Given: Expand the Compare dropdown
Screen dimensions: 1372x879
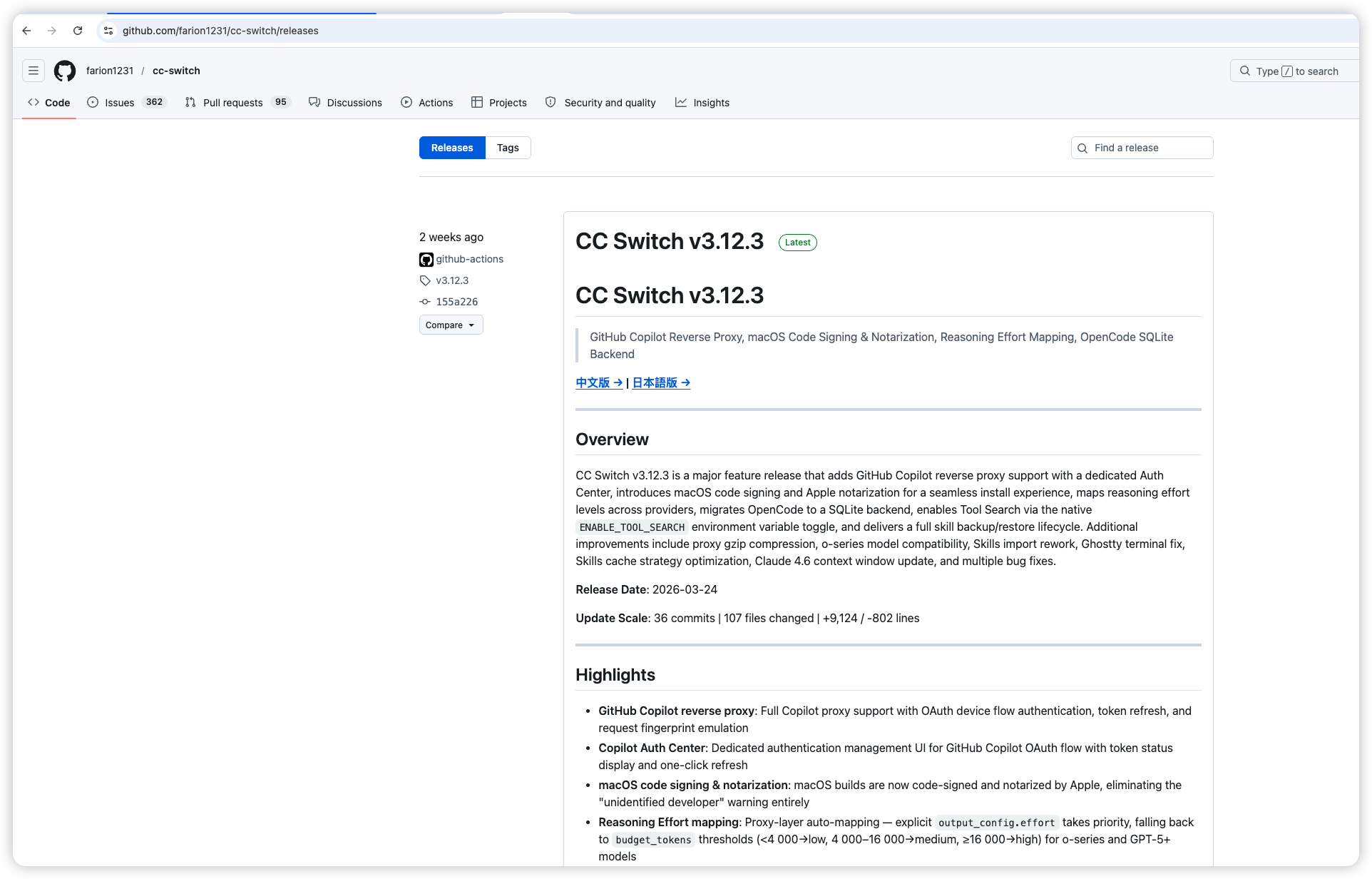Looking at the screenshot, I should click(x=451, y=325).
